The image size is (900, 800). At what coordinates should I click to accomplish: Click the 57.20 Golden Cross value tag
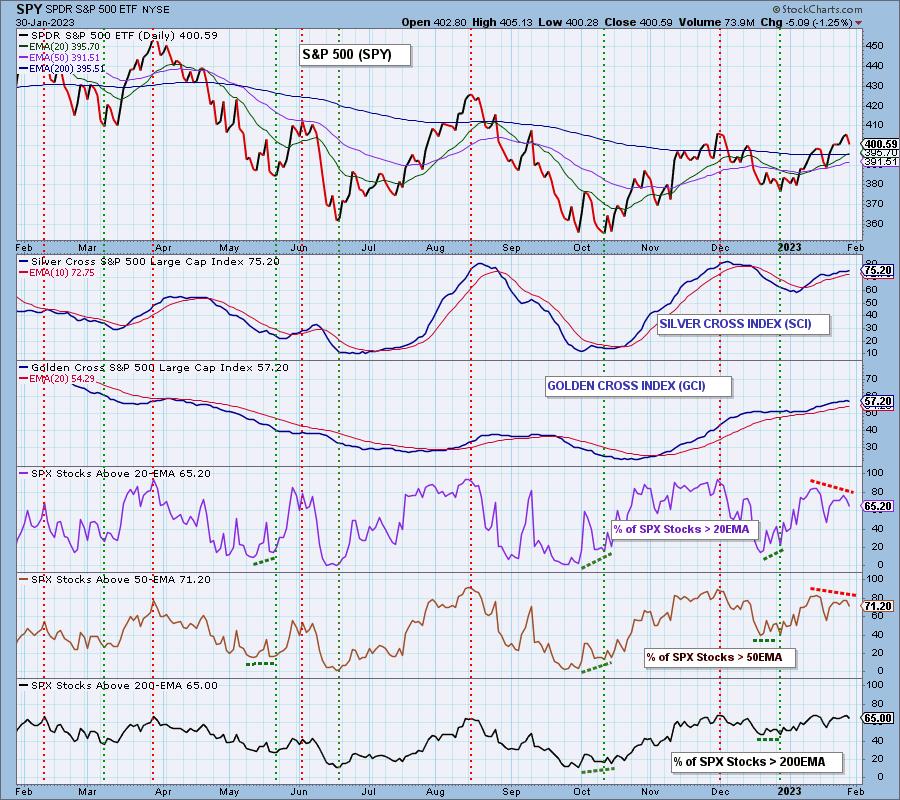(x=879, y=401)
